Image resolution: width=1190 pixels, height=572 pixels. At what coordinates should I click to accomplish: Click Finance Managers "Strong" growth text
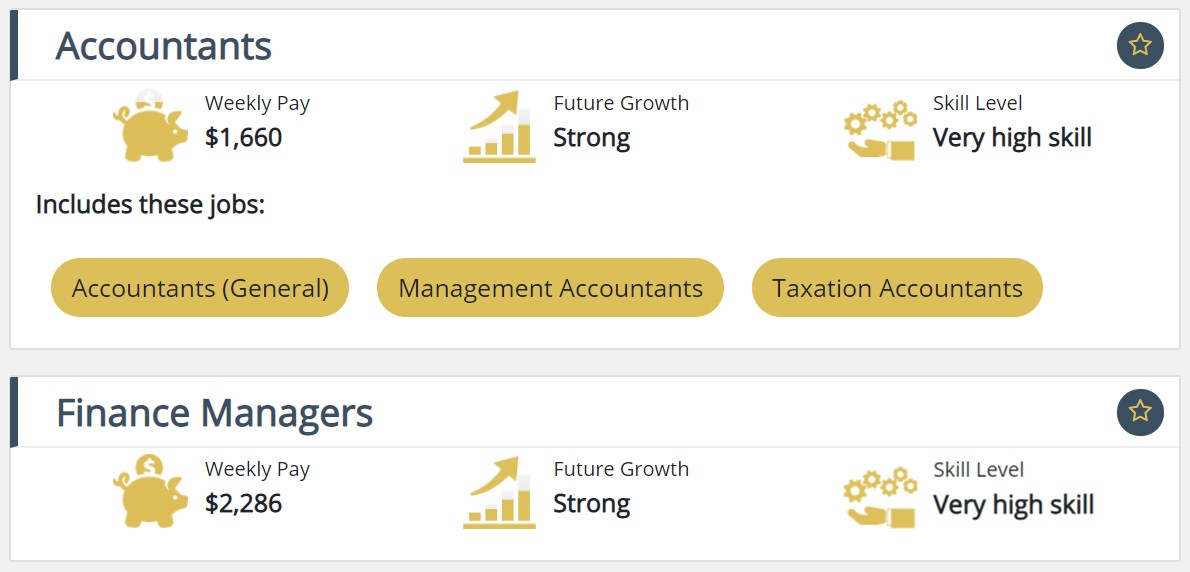591,503
